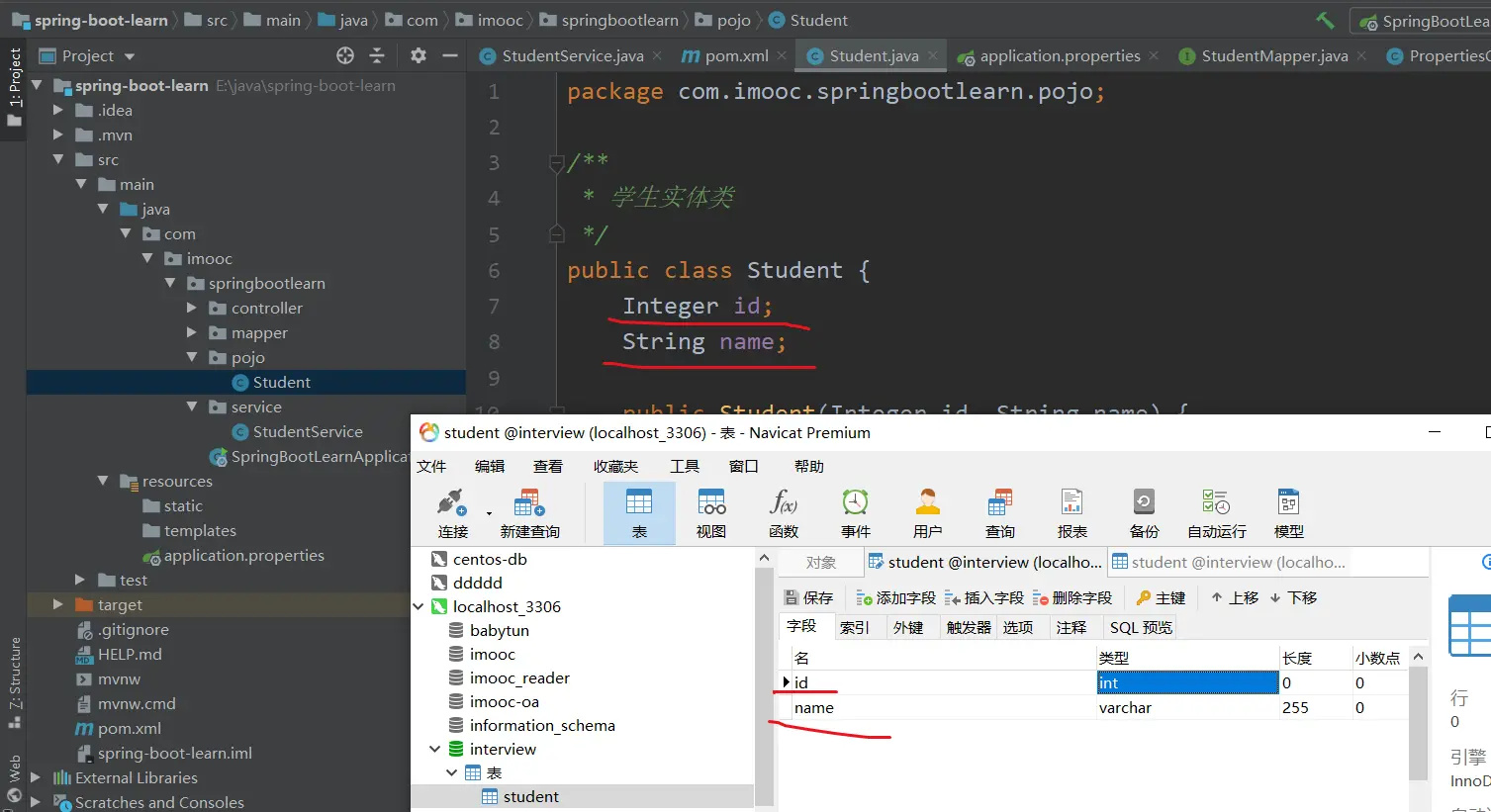This screenshot has height=812, width=1491.
Task: Expand the controller package folder
Action: tap(192, 308)
